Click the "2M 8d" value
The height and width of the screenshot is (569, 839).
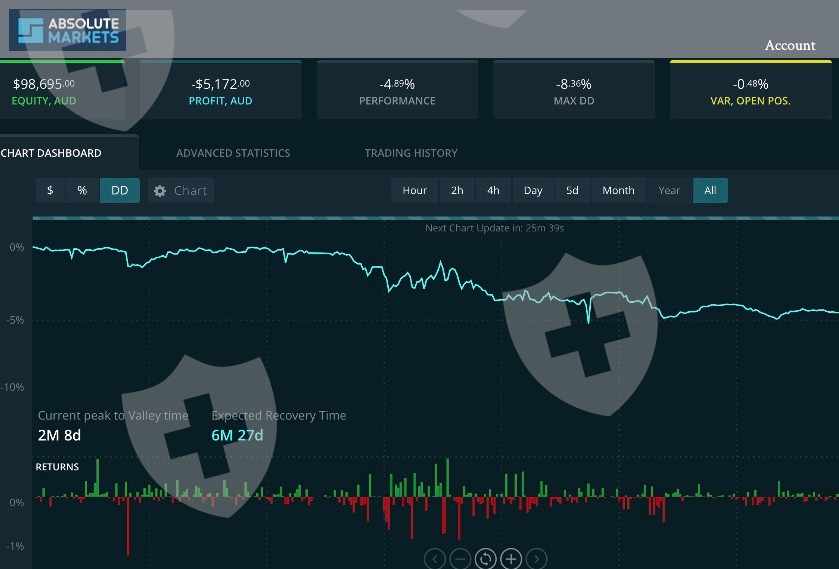point(59,435)
